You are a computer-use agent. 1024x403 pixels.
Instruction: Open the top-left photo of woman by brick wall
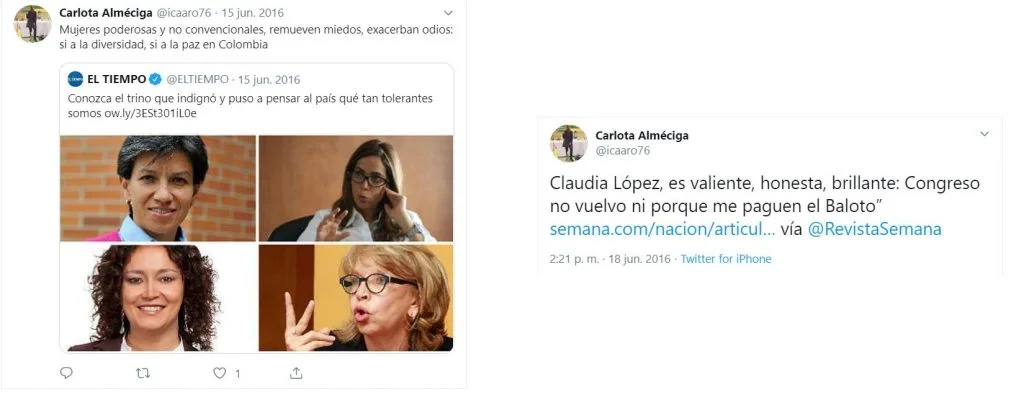(158, 188)
